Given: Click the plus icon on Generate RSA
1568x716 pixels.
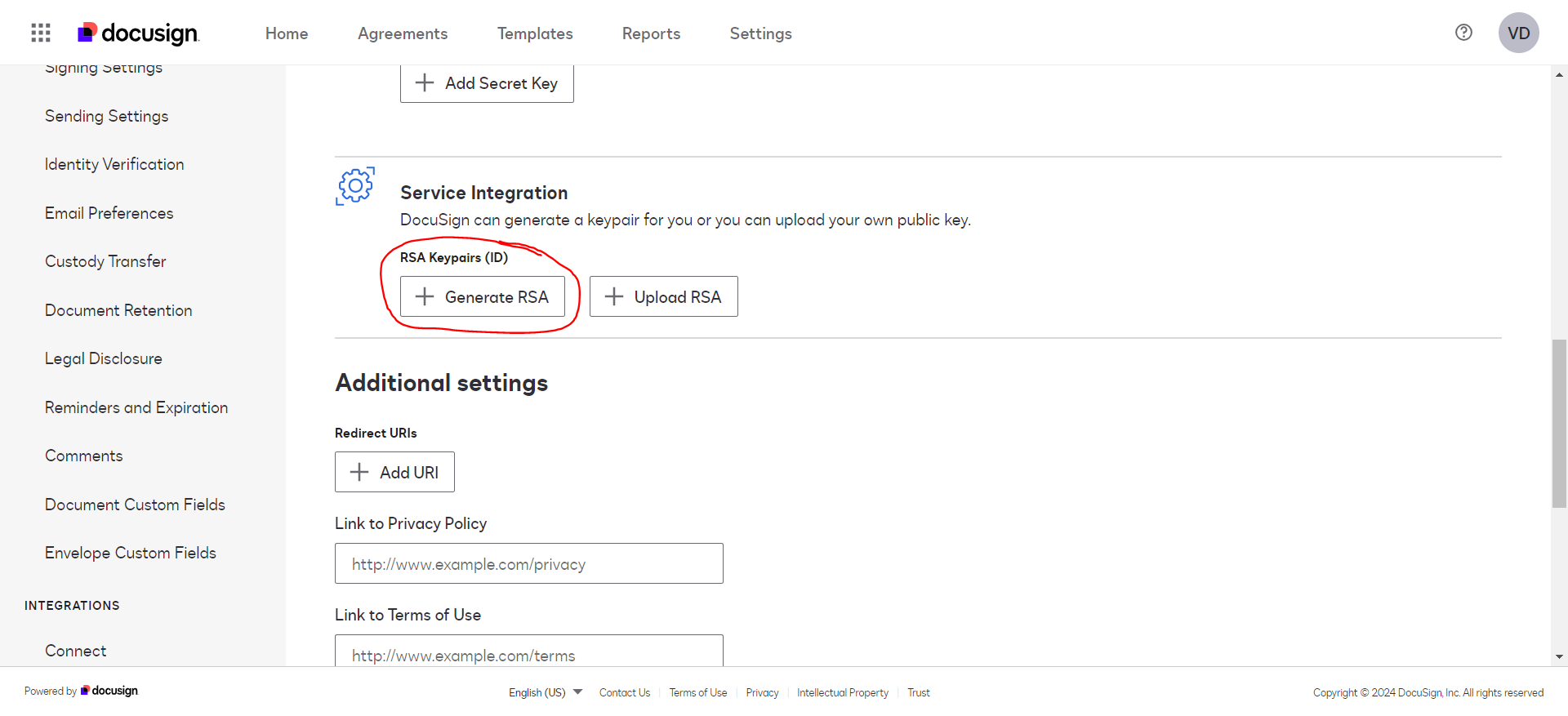Looking at the screenshot, I should (425, 296).
